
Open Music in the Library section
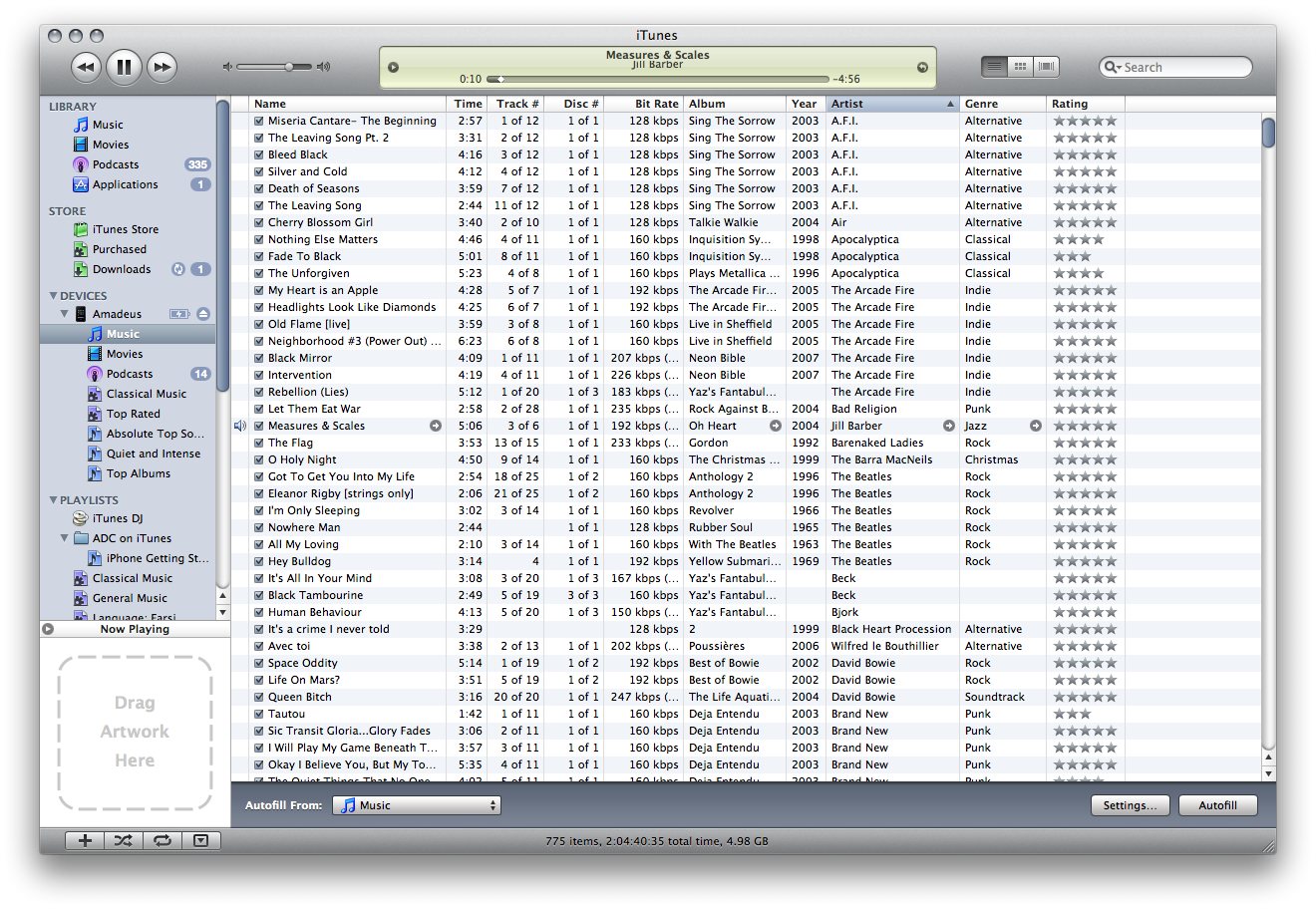108,125
